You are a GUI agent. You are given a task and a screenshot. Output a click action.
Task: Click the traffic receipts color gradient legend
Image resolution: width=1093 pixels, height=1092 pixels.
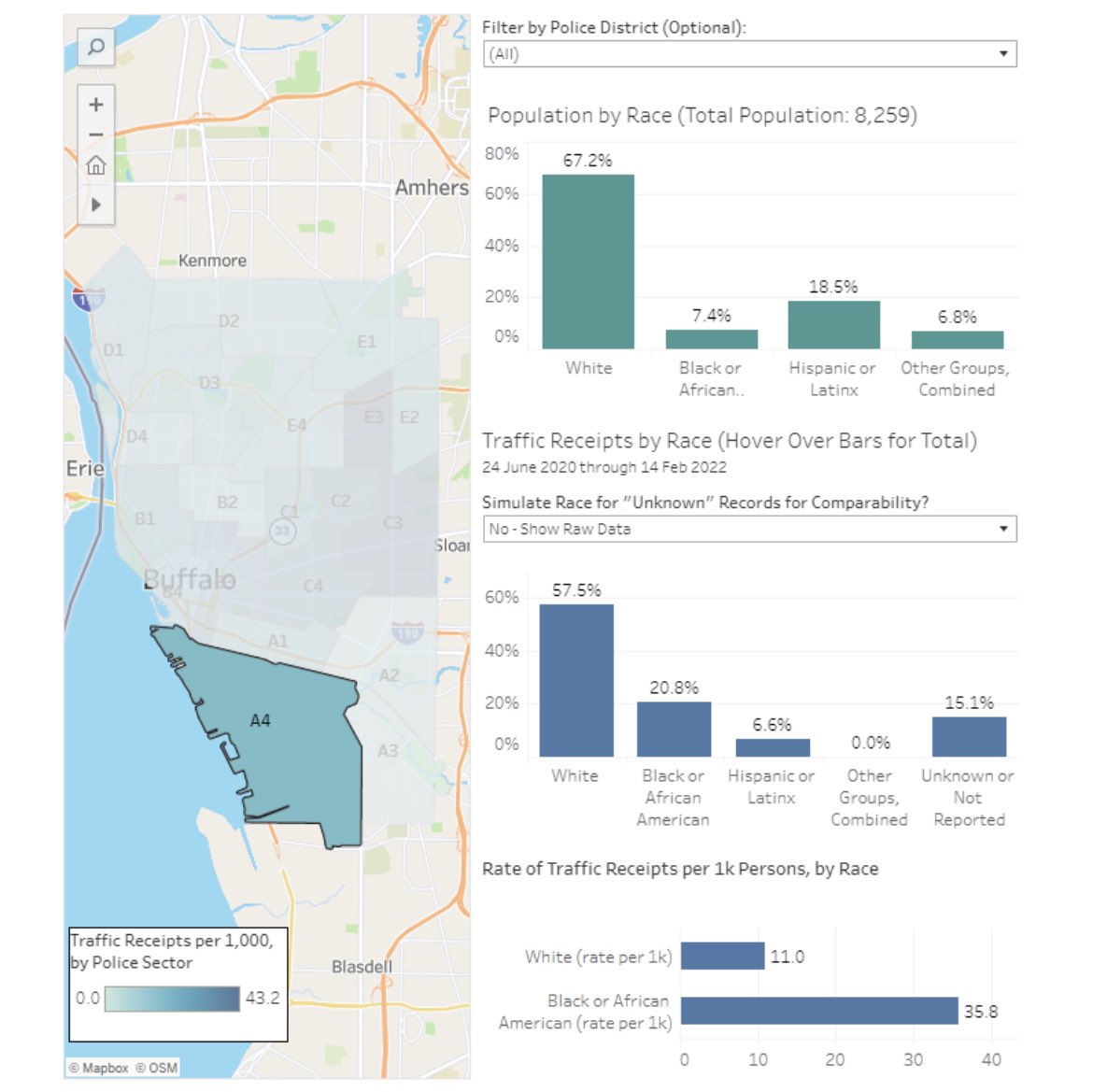point(172,999)
